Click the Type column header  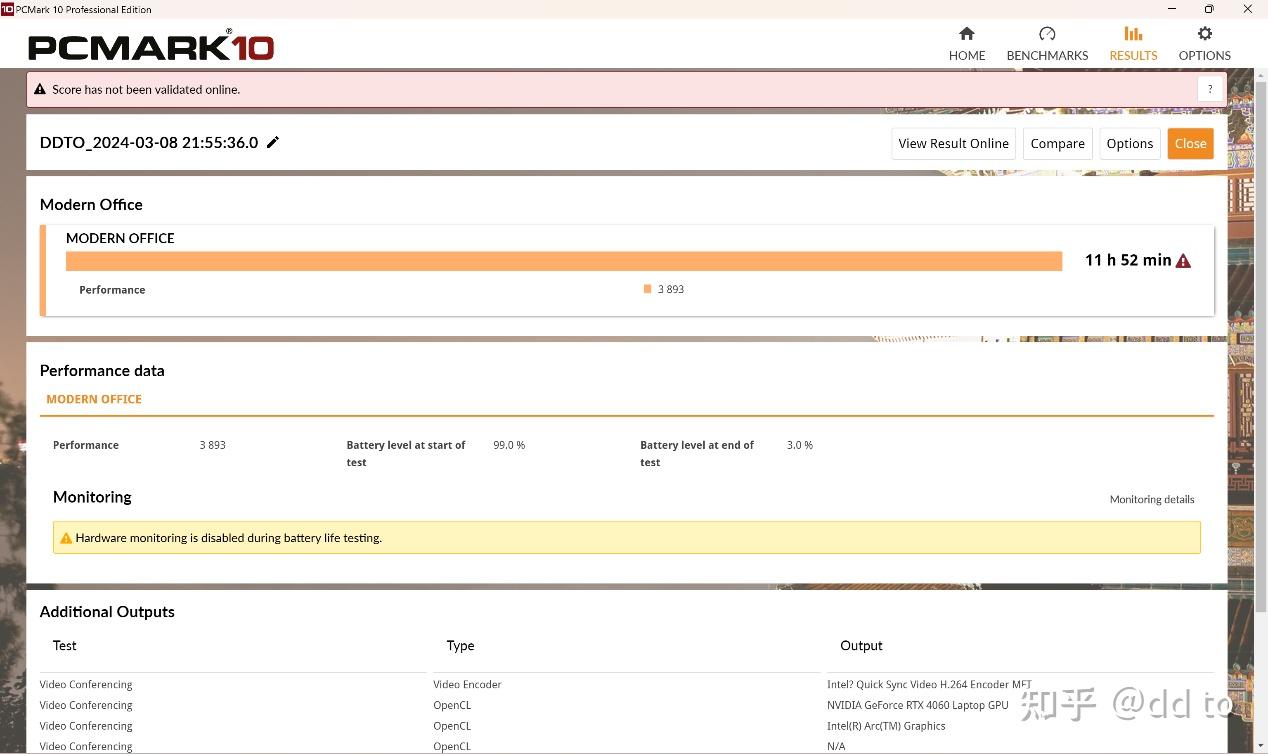coord(460,645)
